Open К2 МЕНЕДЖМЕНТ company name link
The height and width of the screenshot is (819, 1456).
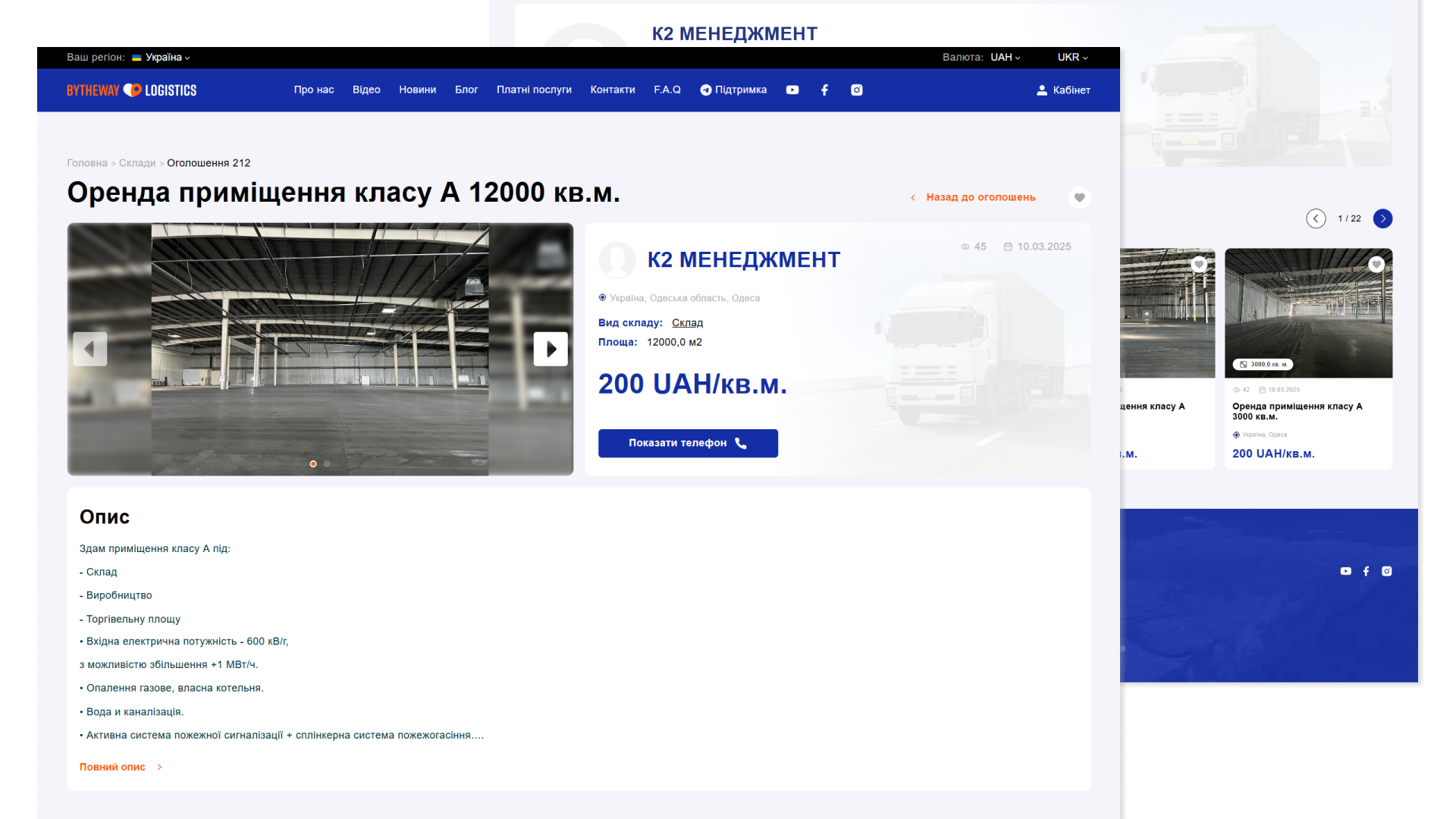(x=743, y=260)
